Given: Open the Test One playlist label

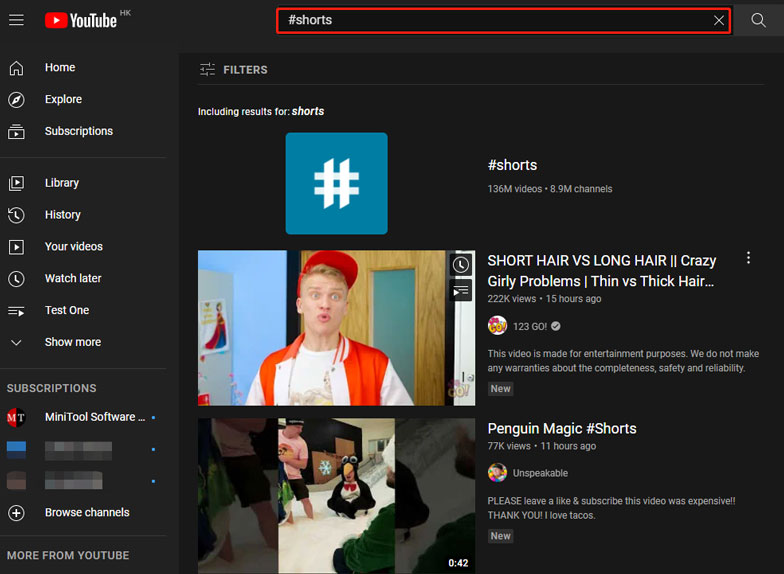Looking at the screenshot, I should pos(67,310).
